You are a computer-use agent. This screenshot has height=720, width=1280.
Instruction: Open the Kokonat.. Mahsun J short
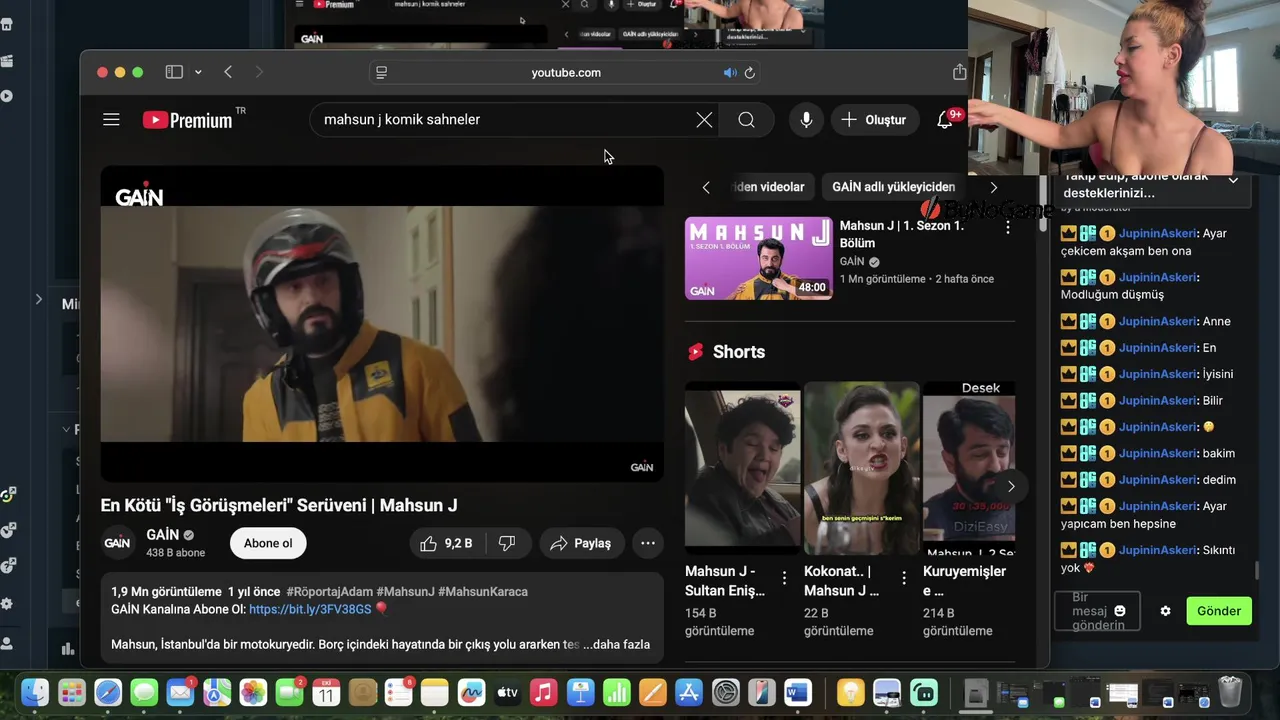click(x=861, y=468)
